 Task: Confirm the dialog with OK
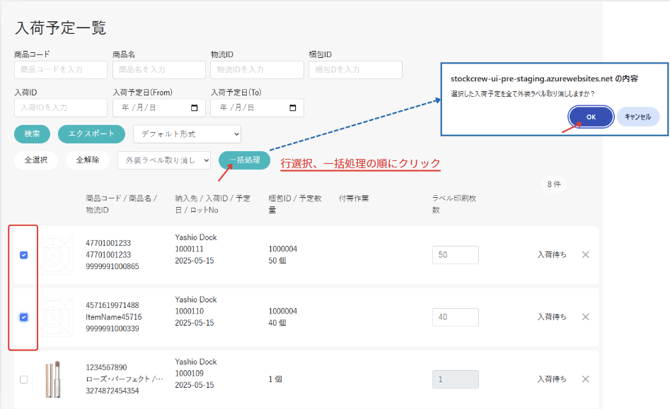(x=591, y=117)
